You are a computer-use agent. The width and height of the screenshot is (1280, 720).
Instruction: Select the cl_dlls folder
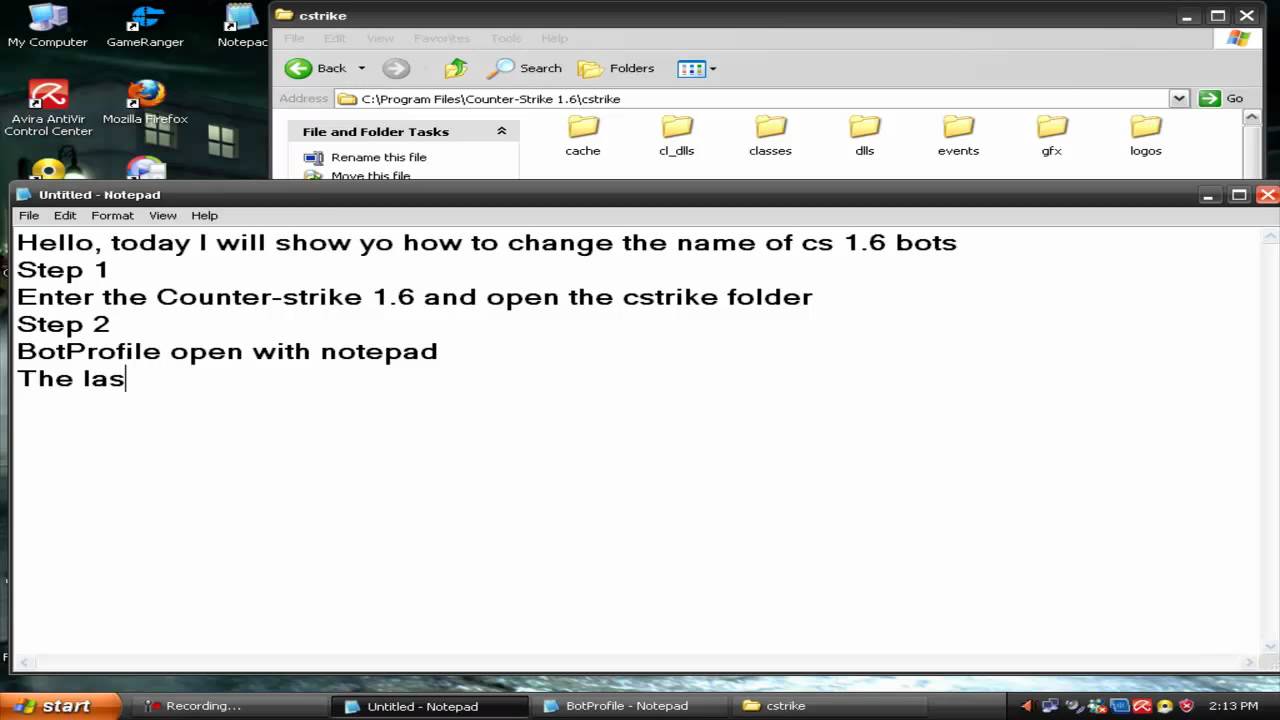pos(676,136)
